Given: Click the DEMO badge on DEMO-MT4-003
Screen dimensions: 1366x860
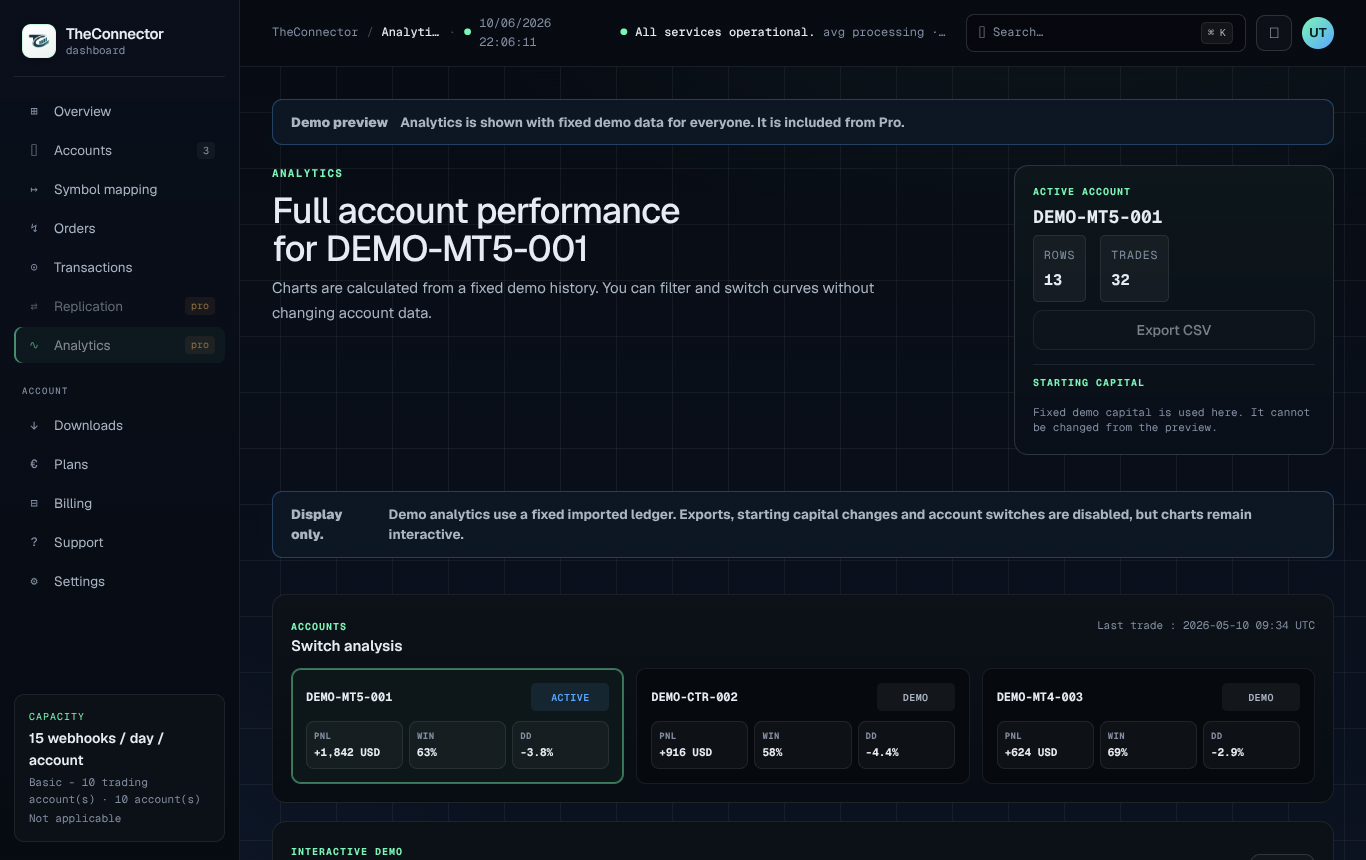Looking at the screenshot, I should pos(1261,697).
